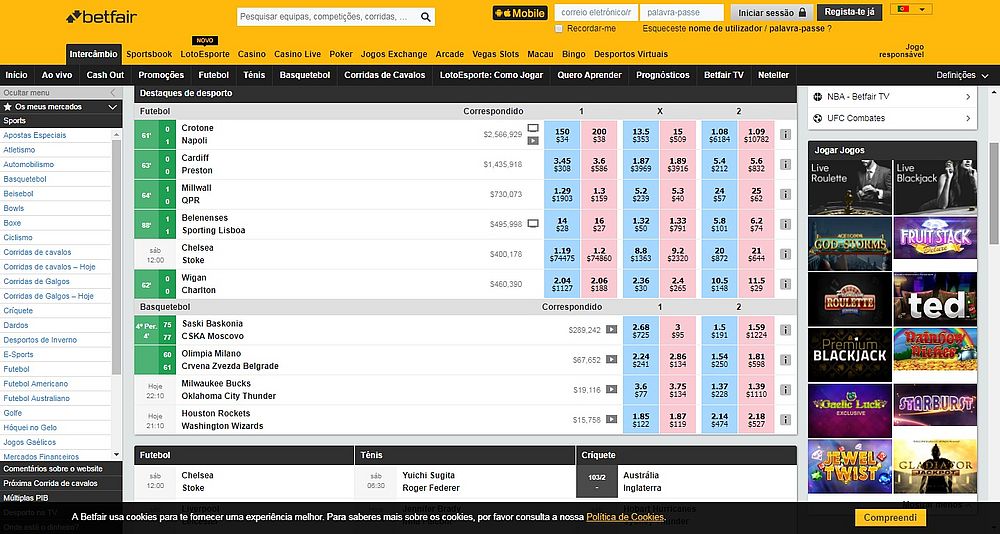
Task: Click the Regista-te já button
Action: (x=849, y=12)
